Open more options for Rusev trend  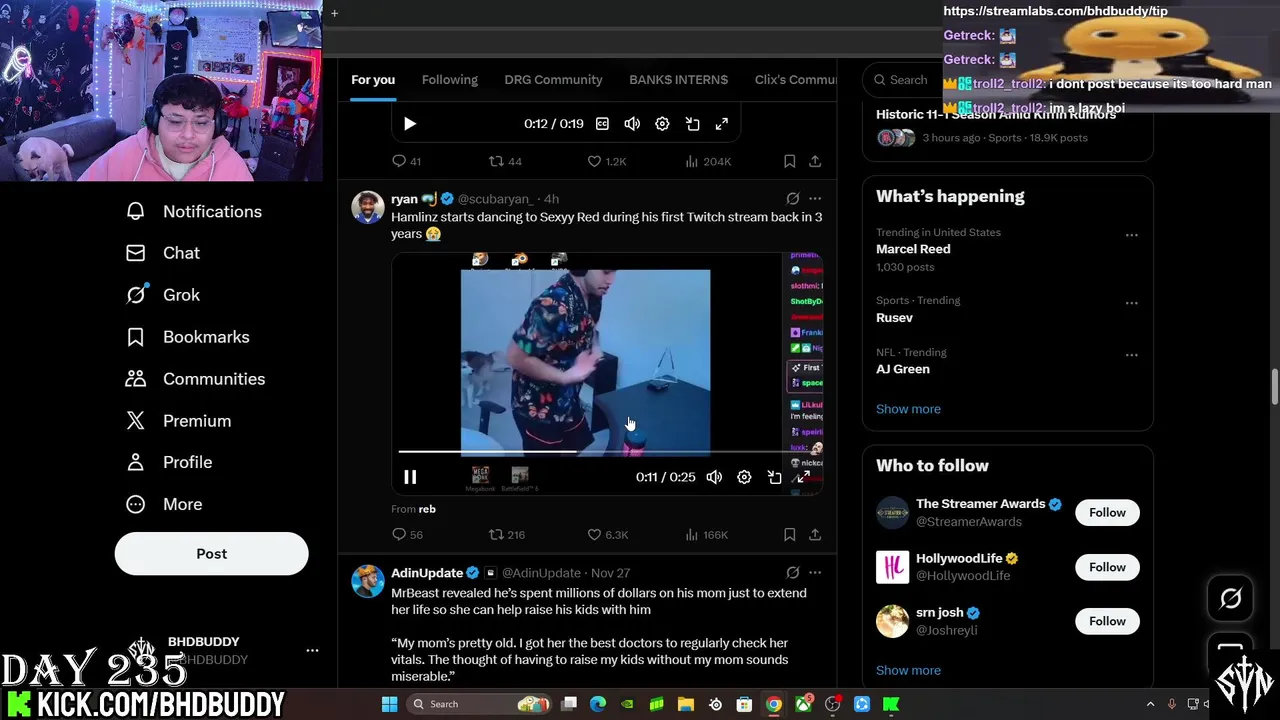[1131, 303]
